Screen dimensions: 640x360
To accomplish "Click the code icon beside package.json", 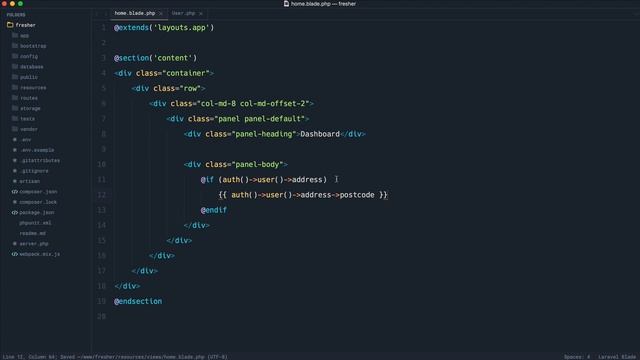I will tap(15, 213).
